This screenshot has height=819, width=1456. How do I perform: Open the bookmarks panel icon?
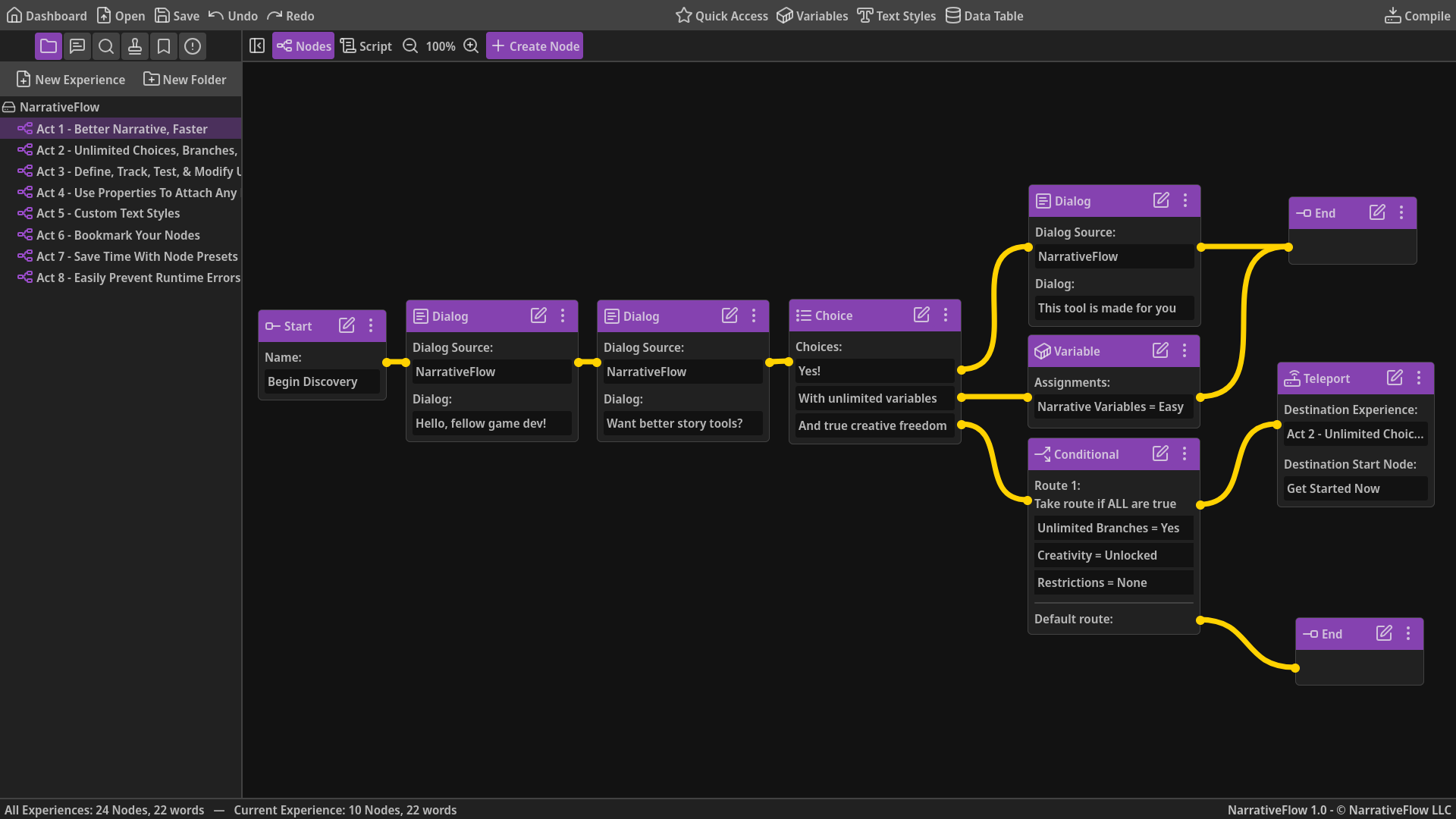(x=164, y=46)
